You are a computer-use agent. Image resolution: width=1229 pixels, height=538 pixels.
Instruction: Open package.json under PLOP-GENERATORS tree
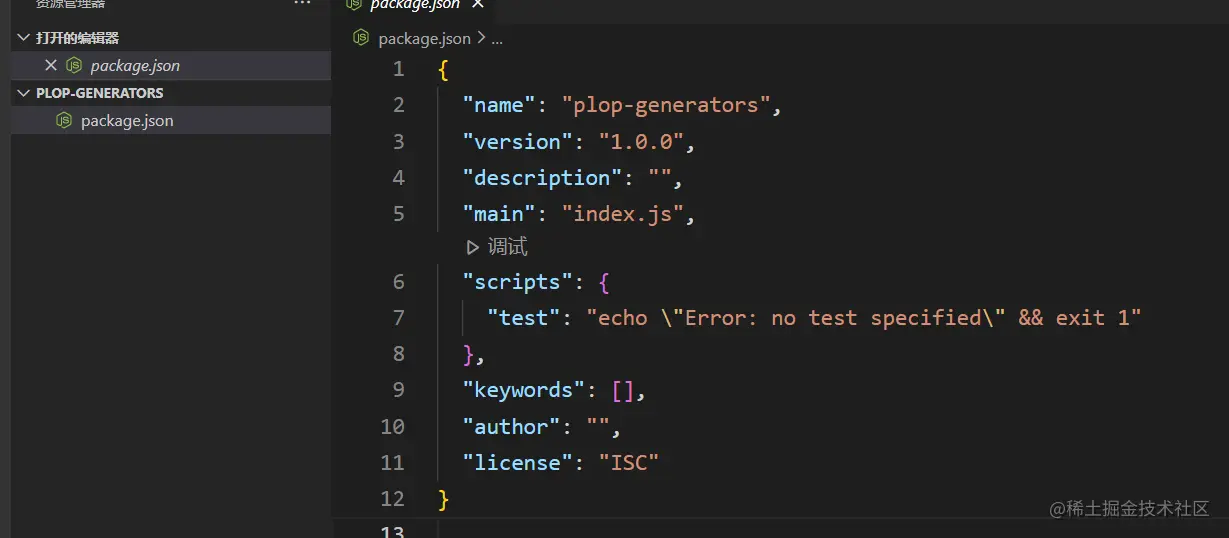point(127,120)
